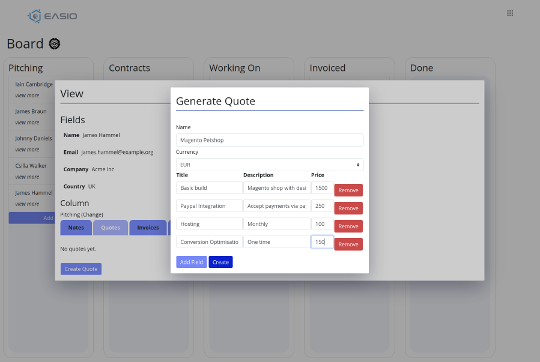Remove the Basic build row

point(348,190)
